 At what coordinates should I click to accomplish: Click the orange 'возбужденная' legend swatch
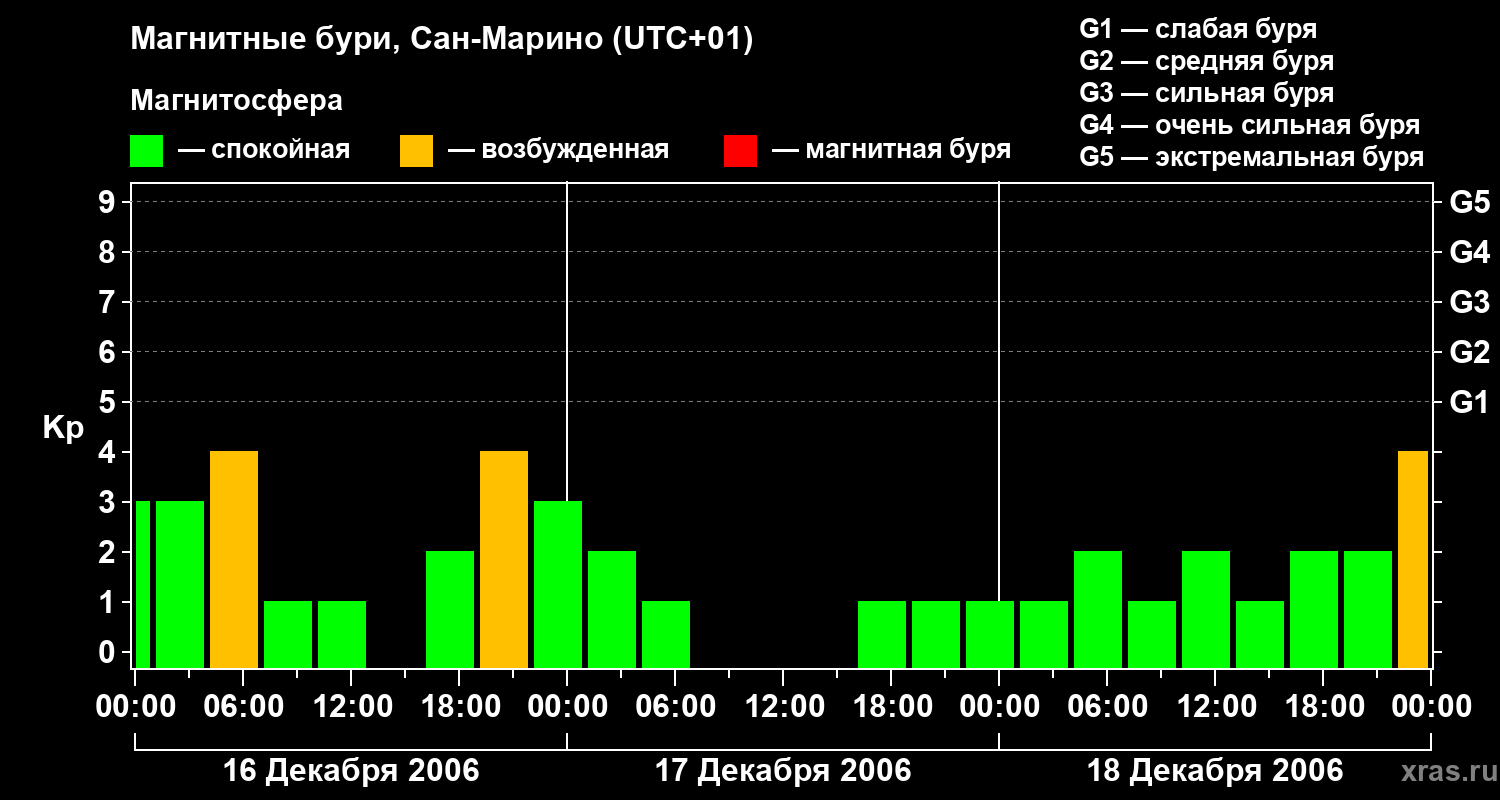(416, 151)
